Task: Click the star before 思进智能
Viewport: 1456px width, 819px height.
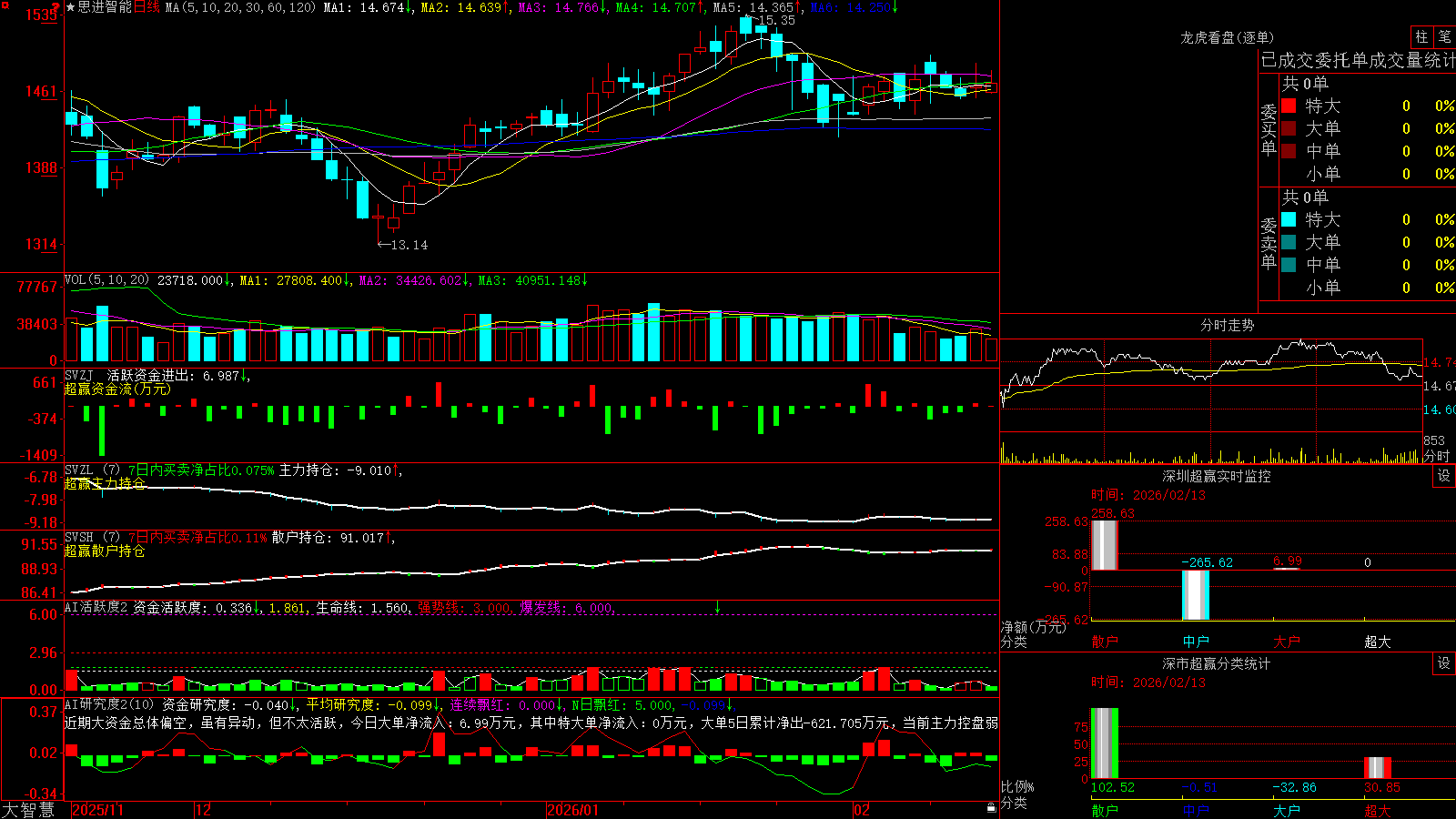Action: click(70, 7)
